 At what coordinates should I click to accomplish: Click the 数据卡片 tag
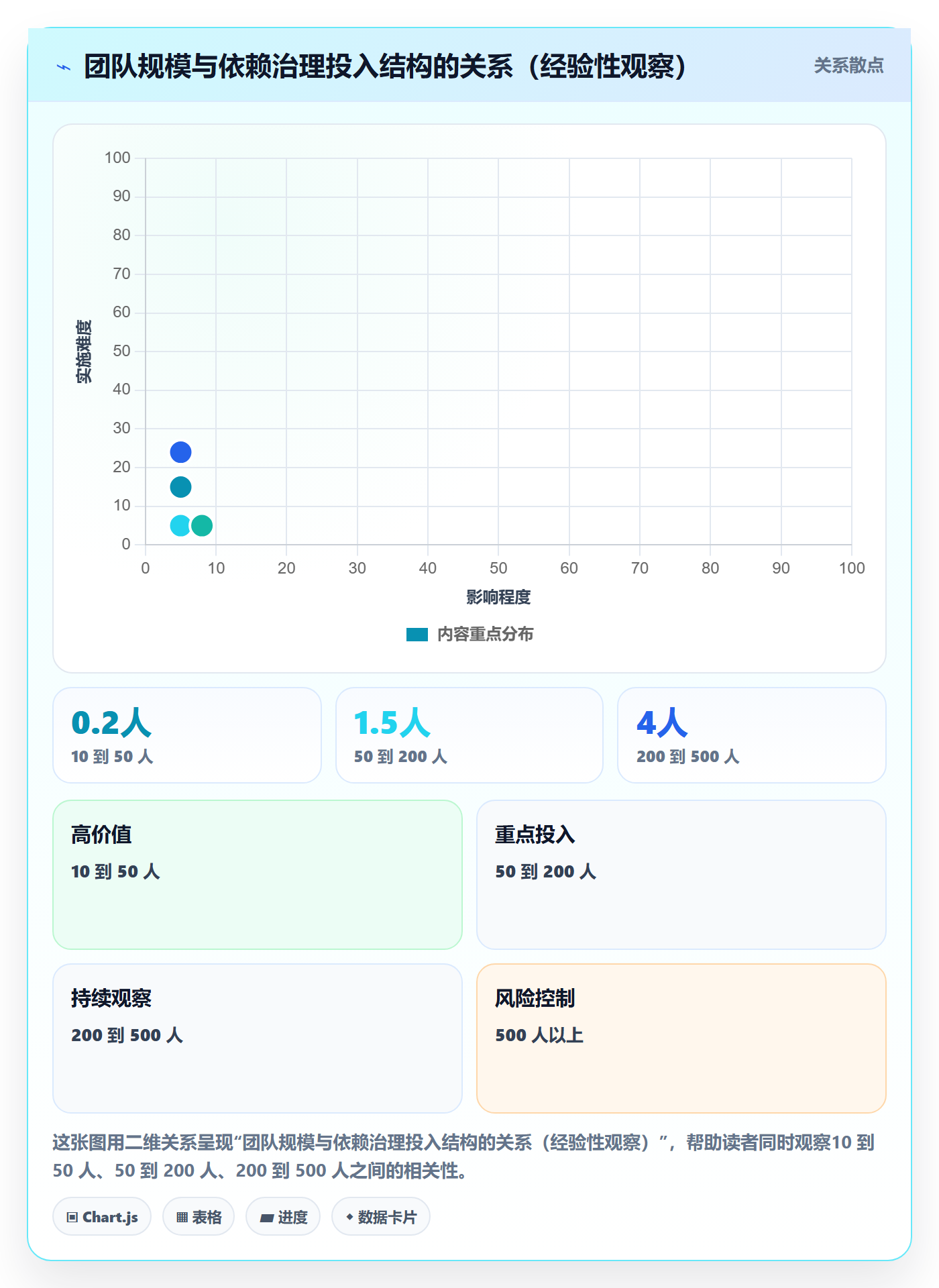(x=381, y=1217)
